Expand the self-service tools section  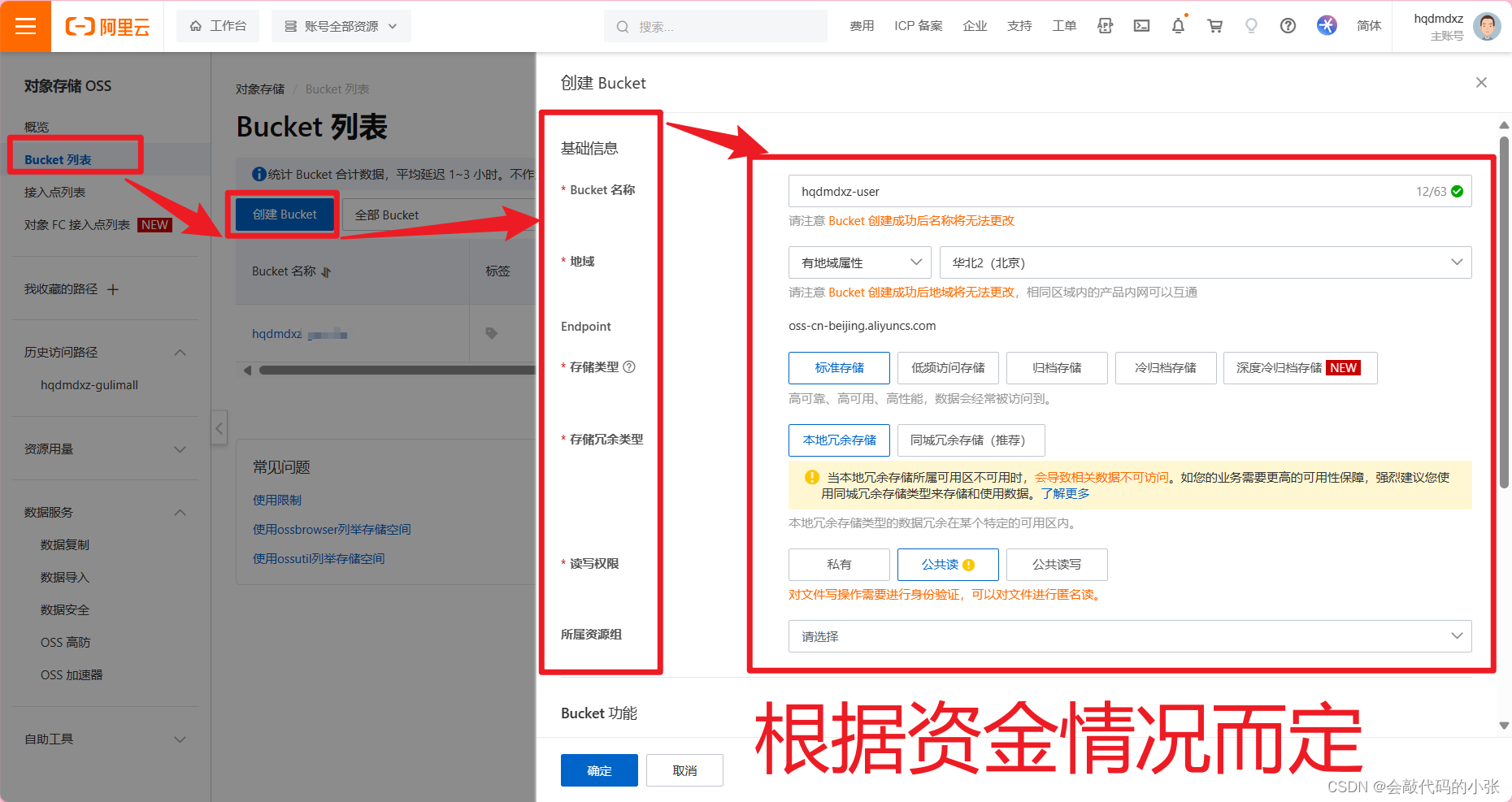coord(180,739)
